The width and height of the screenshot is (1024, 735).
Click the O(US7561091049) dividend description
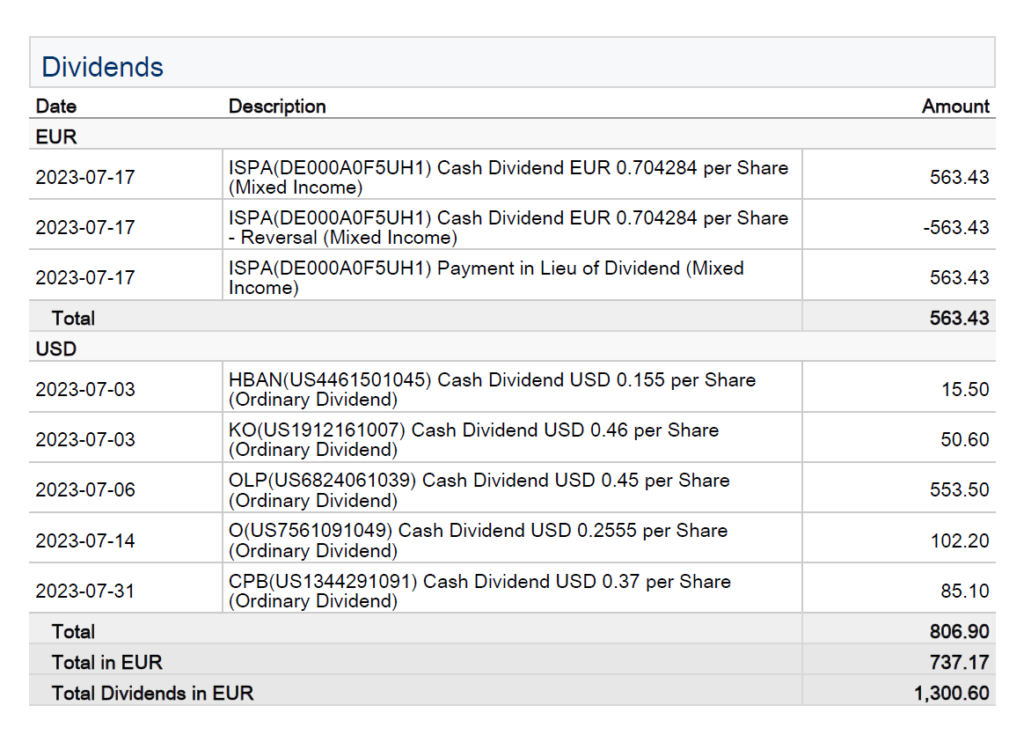tap(478, 540)
